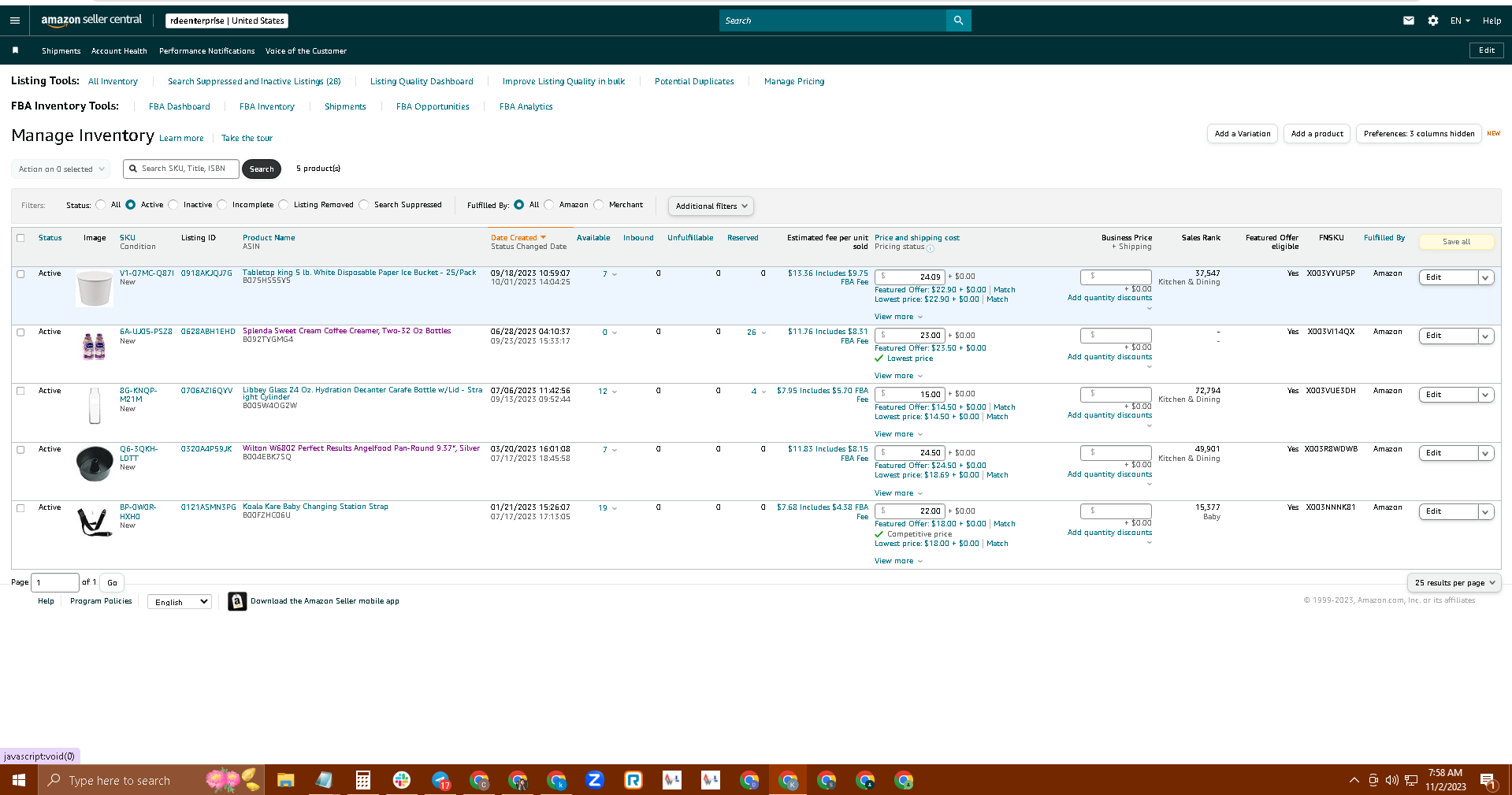Viewport: 1512px width, 795px height.
Task: Click the price field showing 24.09
Action: pyautogui.click(x=910, y=277)
